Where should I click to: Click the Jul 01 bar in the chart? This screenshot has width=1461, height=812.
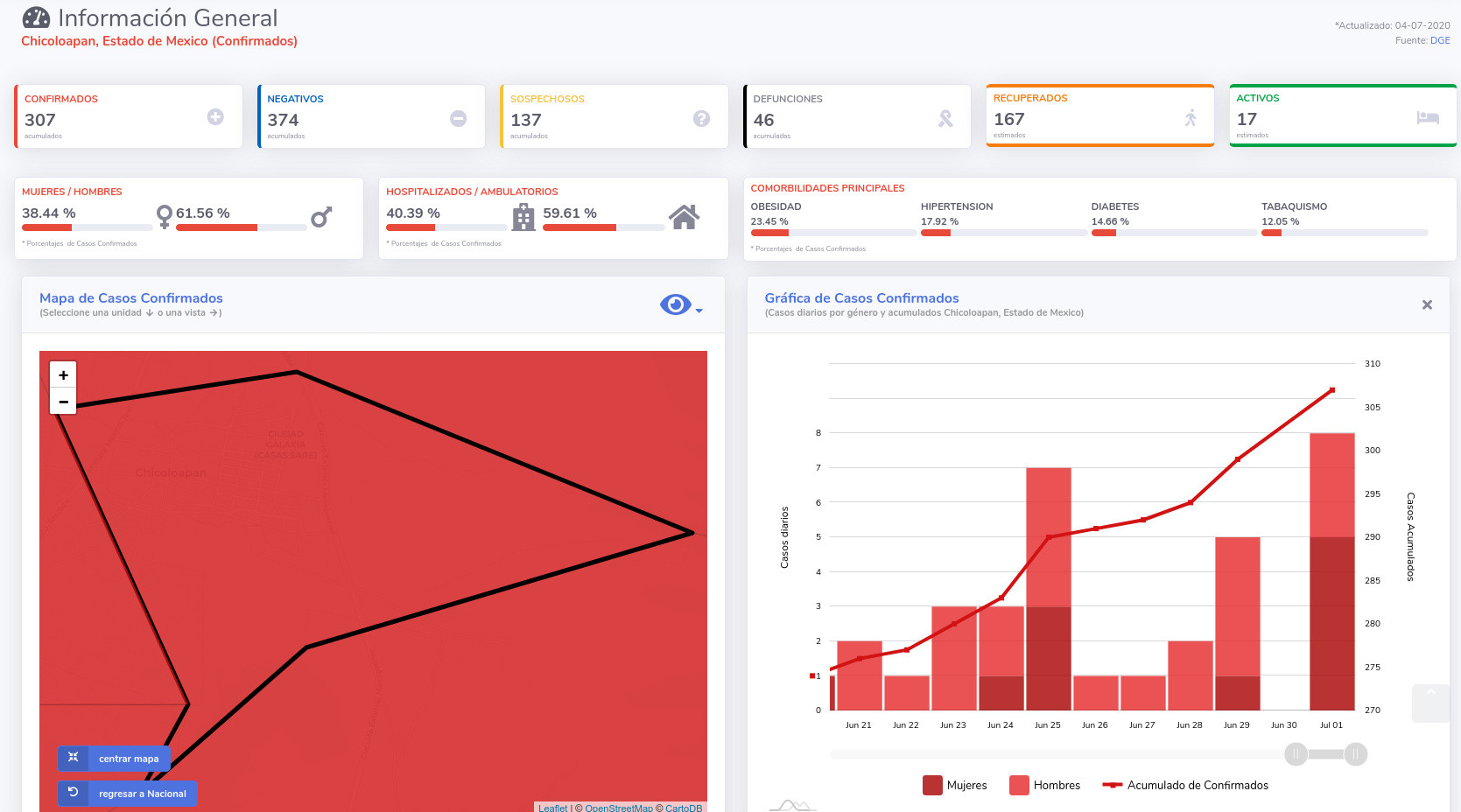[1331, 571]
